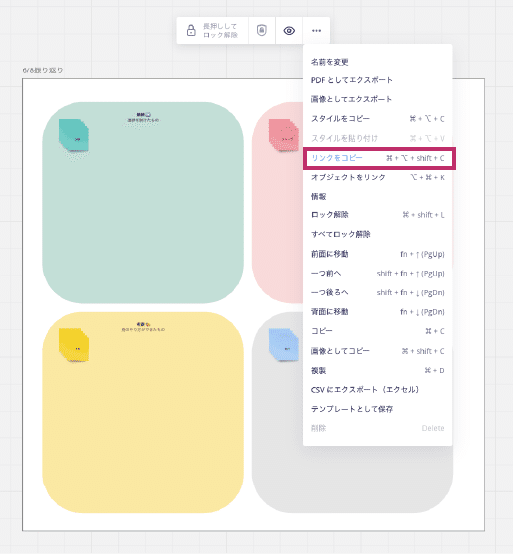This screenshot has width=513, height=554.
Task: Click the 長押ししてロック解除 label
Action: tap(220, 31)
